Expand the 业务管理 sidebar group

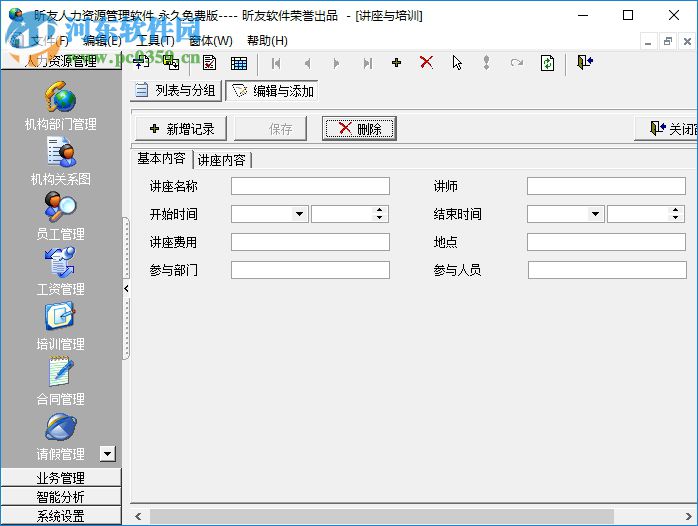pos(61,478)
